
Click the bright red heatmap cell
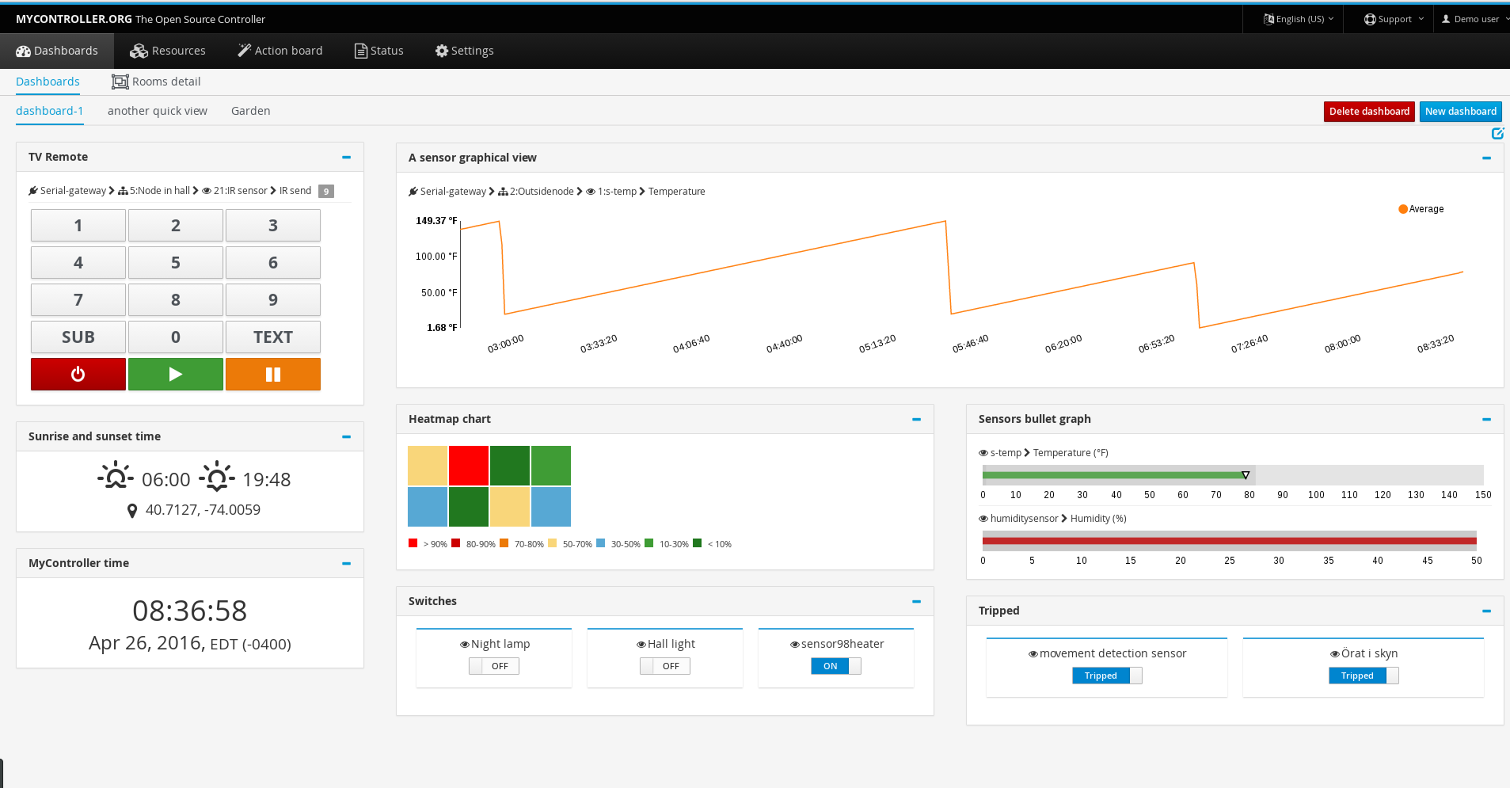(469, 466)
